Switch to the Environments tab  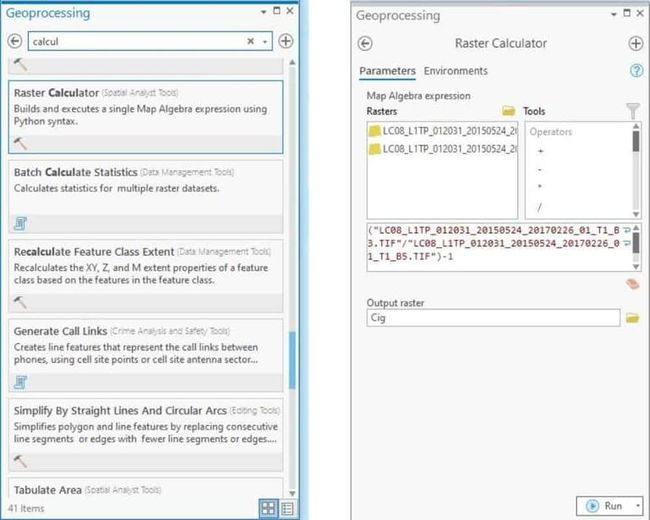[x=456, y=71]
